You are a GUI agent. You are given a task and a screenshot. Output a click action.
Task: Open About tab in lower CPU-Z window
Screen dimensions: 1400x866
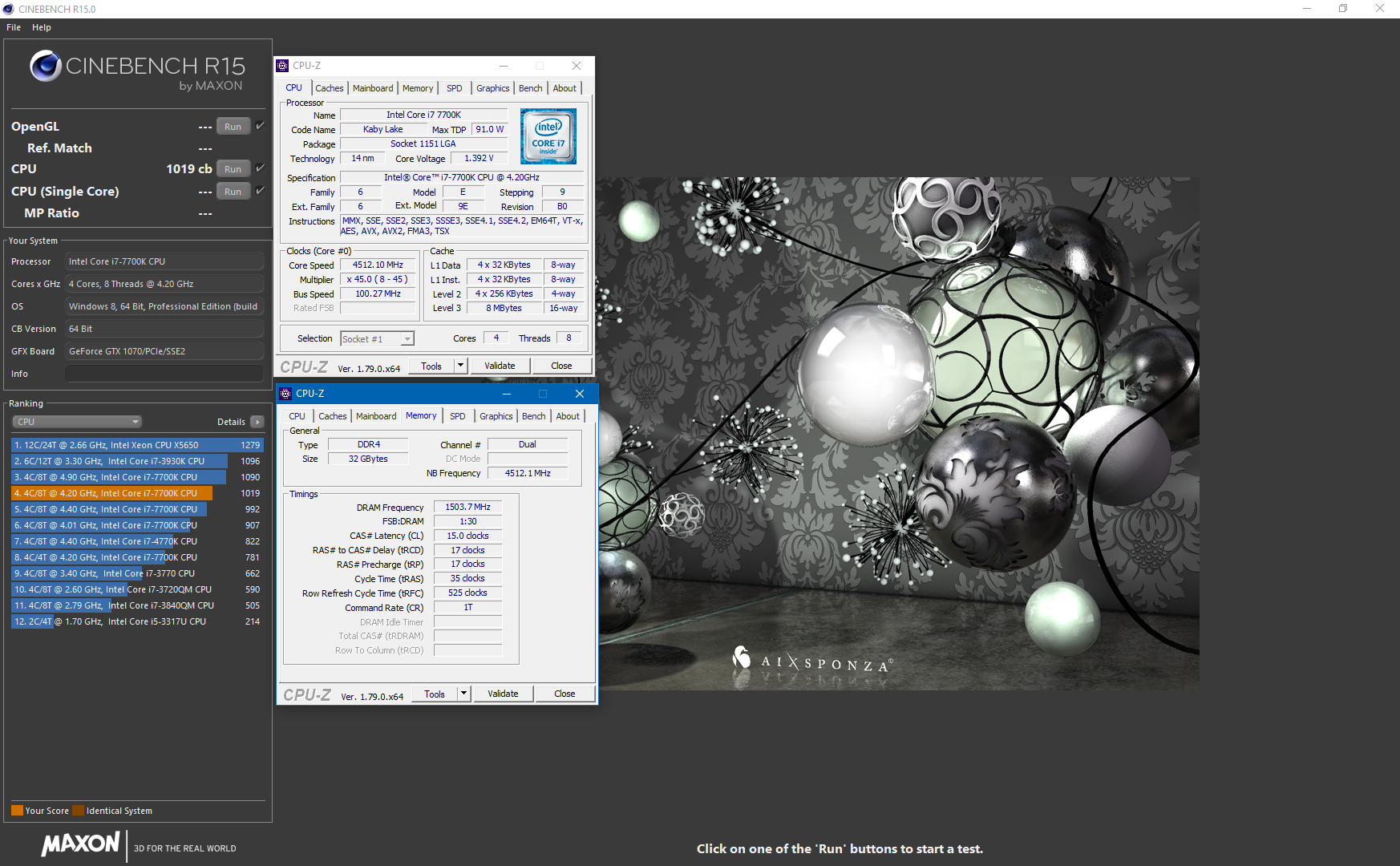pos(568,416)
